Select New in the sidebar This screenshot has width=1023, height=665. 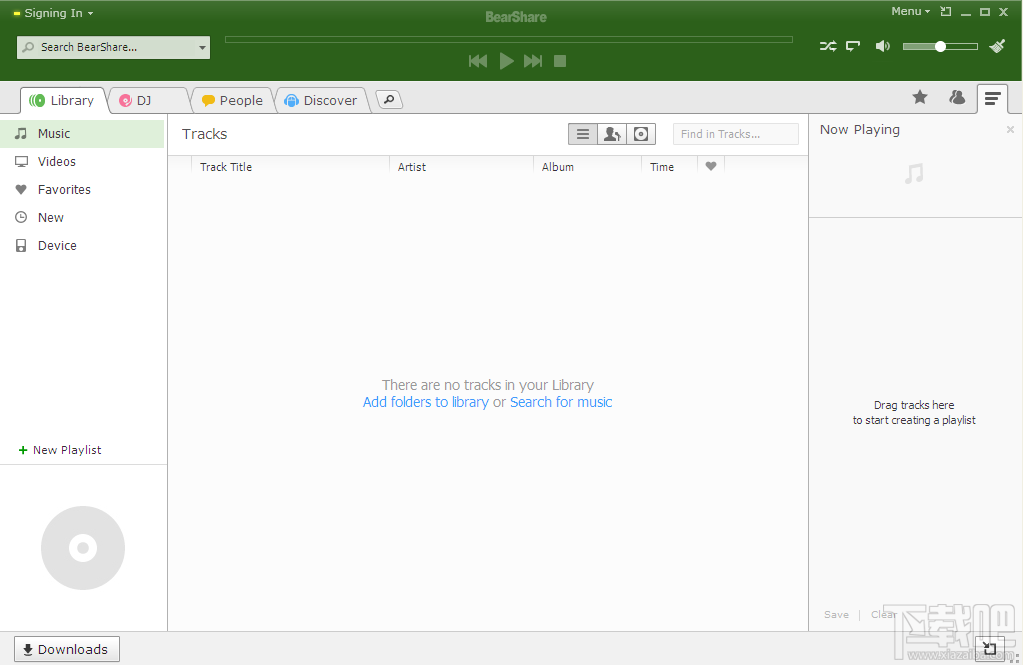(82, 218)
